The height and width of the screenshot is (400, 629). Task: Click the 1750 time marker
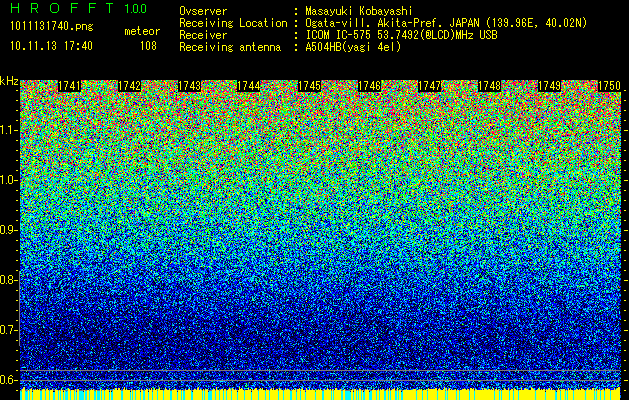click(x=609, y=86)
